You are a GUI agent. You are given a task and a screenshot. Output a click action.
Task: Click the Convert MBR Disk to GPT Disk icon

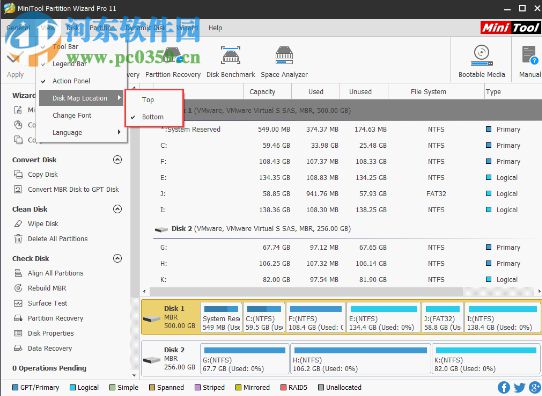tap(18, 189)
